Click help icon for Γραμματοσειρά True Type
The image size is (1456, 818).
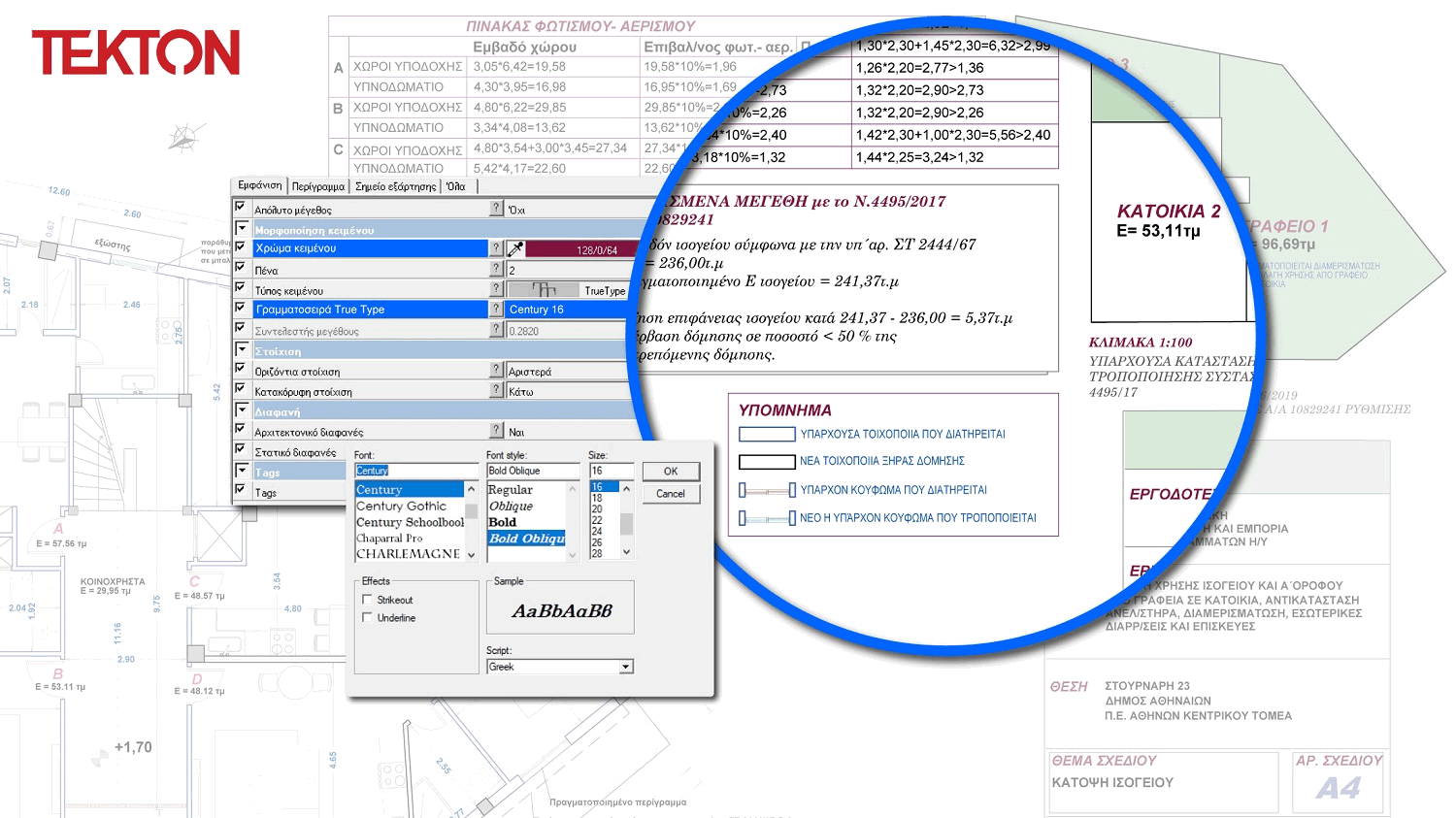point(497,309)
